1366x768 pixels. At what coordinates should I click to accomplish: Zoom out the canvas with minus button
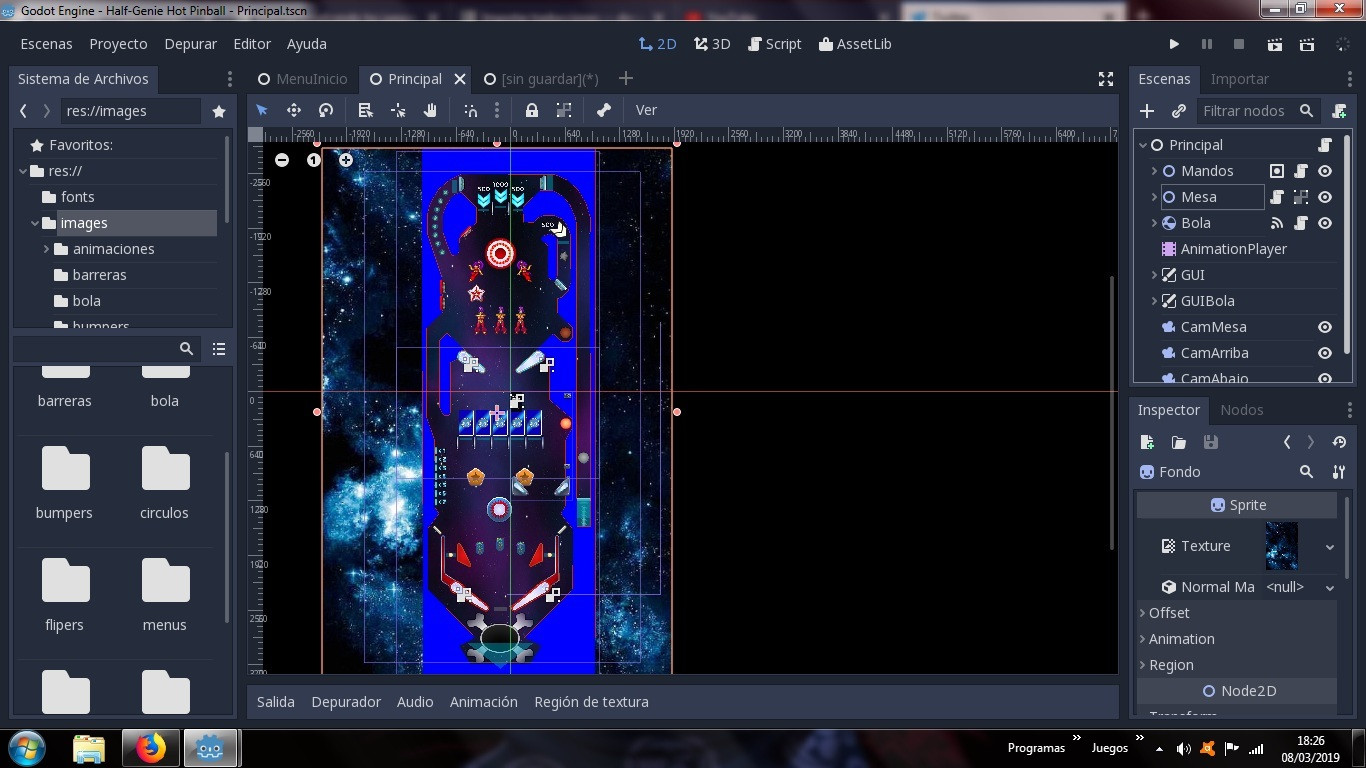tap(282, 160)
